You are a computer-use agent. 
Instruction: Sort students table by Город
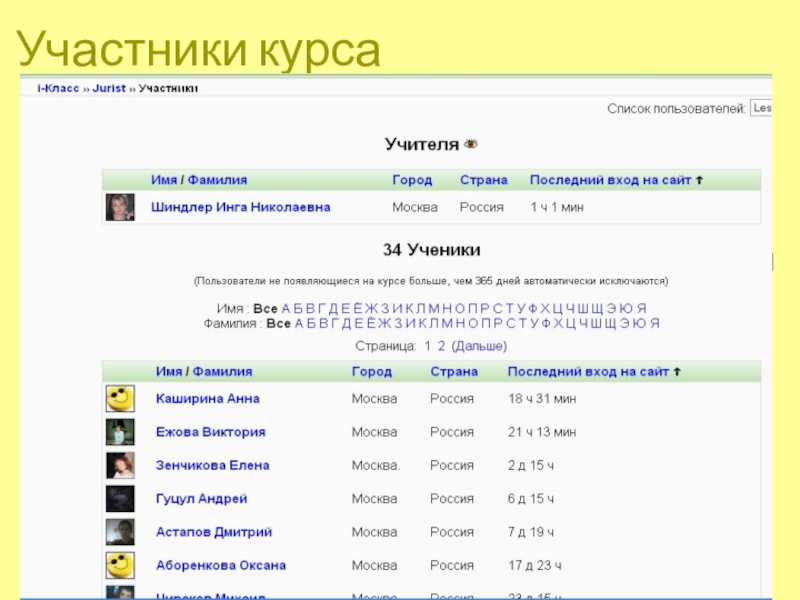tap(372, 371)
